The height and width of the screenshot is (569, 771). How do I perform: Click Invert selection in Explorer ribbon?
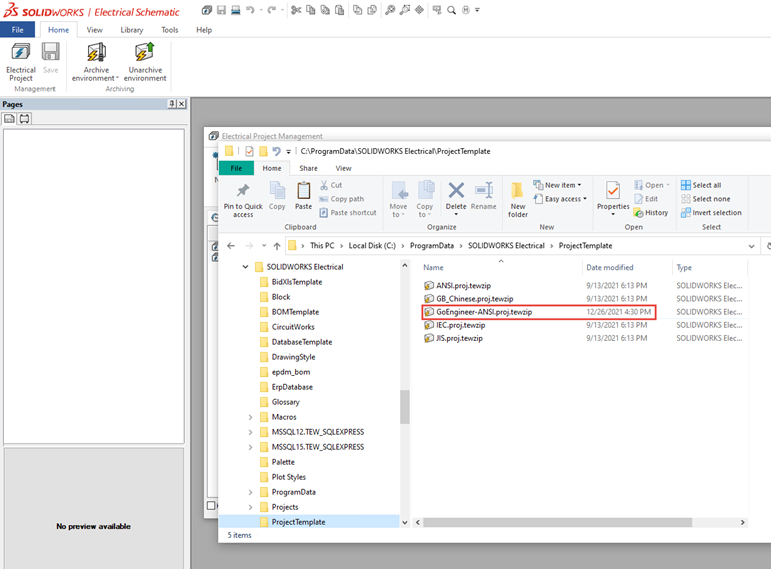point(712,212)
